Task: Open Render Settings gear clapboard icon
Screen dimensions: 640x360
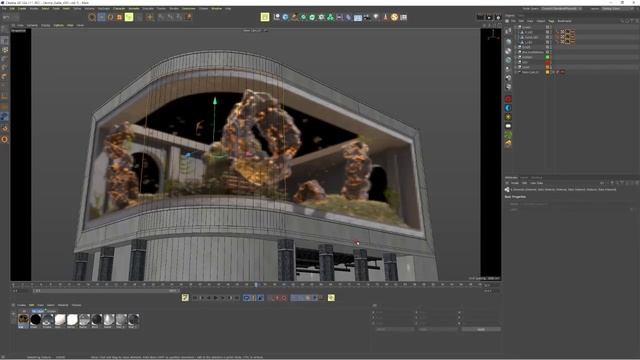Action: pos(498,17)
